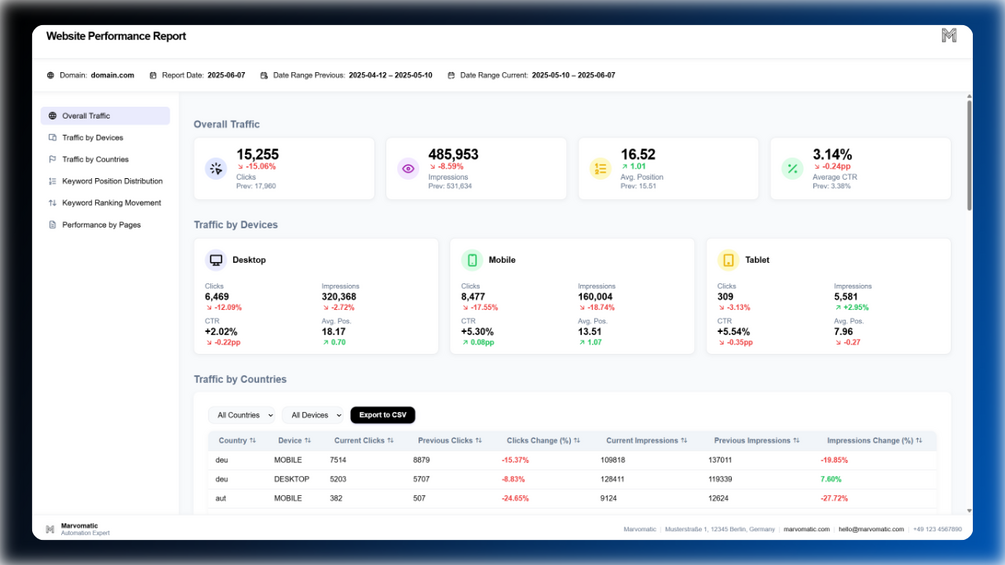This screenshot has width=1005, height=565.
Task: Click the purple eye Impressions icon
Action: pos(408,168)
